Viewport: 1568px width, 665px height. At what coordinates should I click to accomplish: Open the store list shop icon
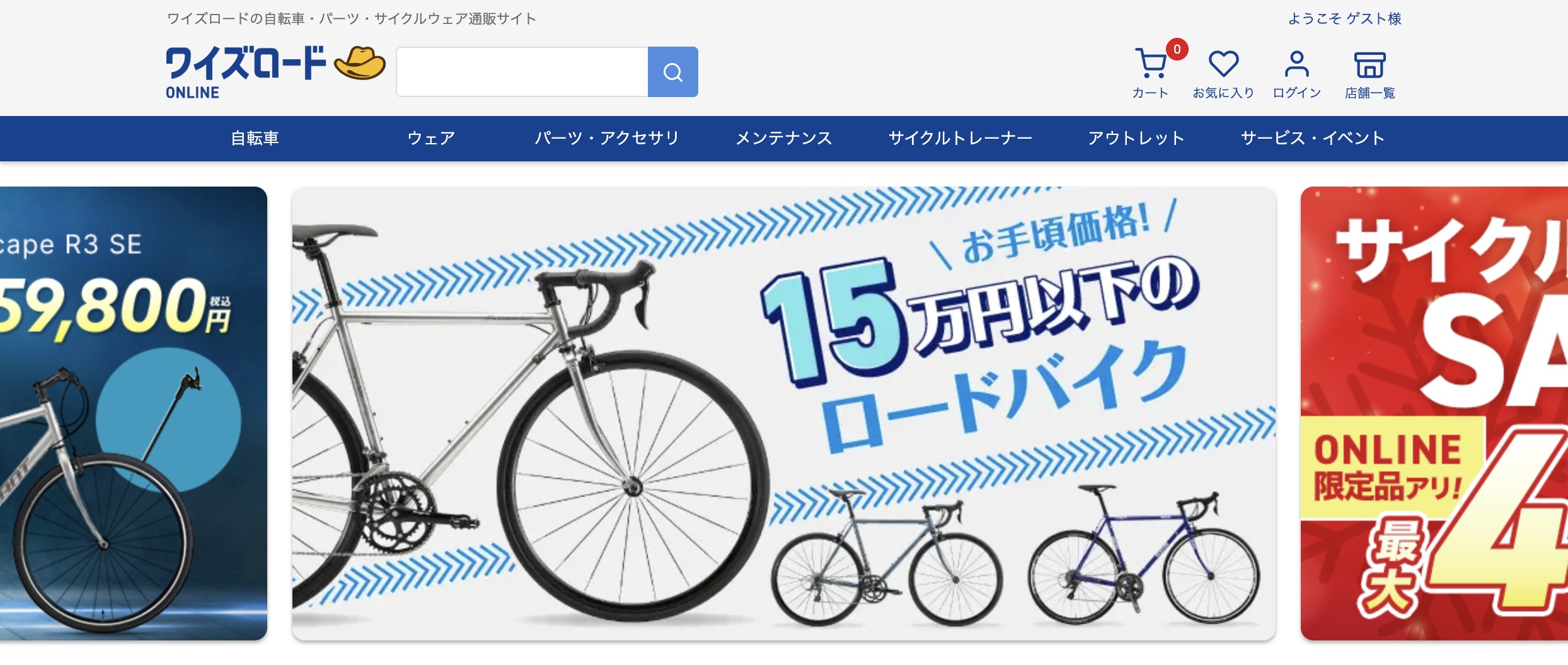1369,64
